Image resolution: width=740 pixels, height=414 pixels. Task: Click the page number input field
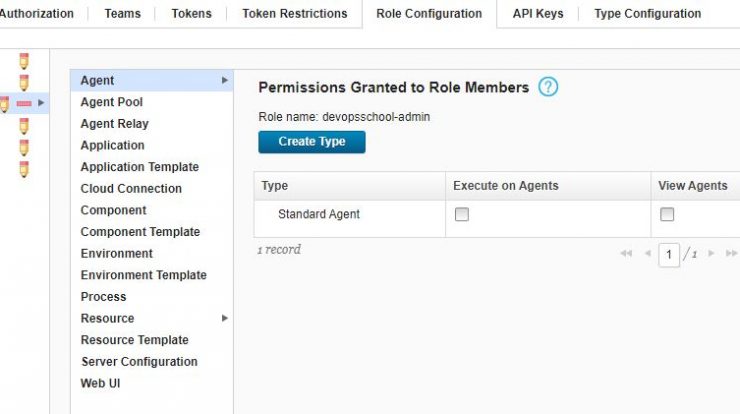(x=669, y=255)
